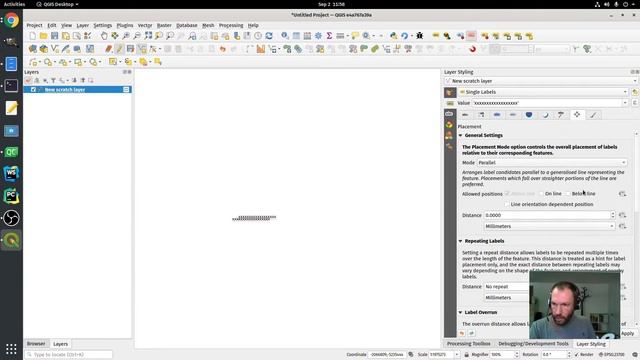Click the Sum statistics icon
The height and width of the screenshot is (360, 640).
coord(329,36)
